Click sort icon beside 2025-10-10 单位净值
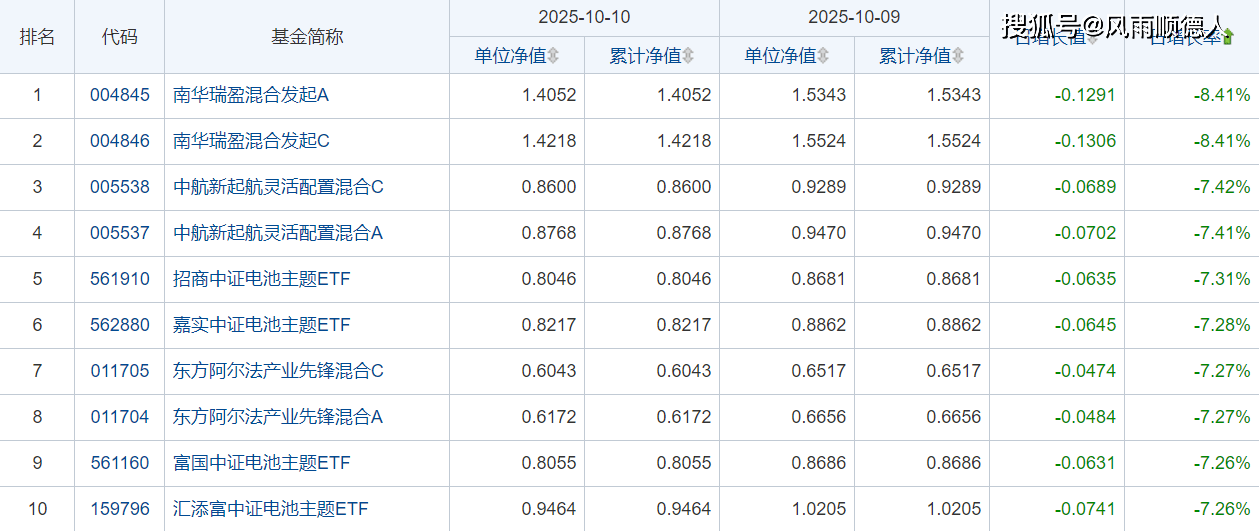This screenshot has width=1259, height=531. coord(553,56)
